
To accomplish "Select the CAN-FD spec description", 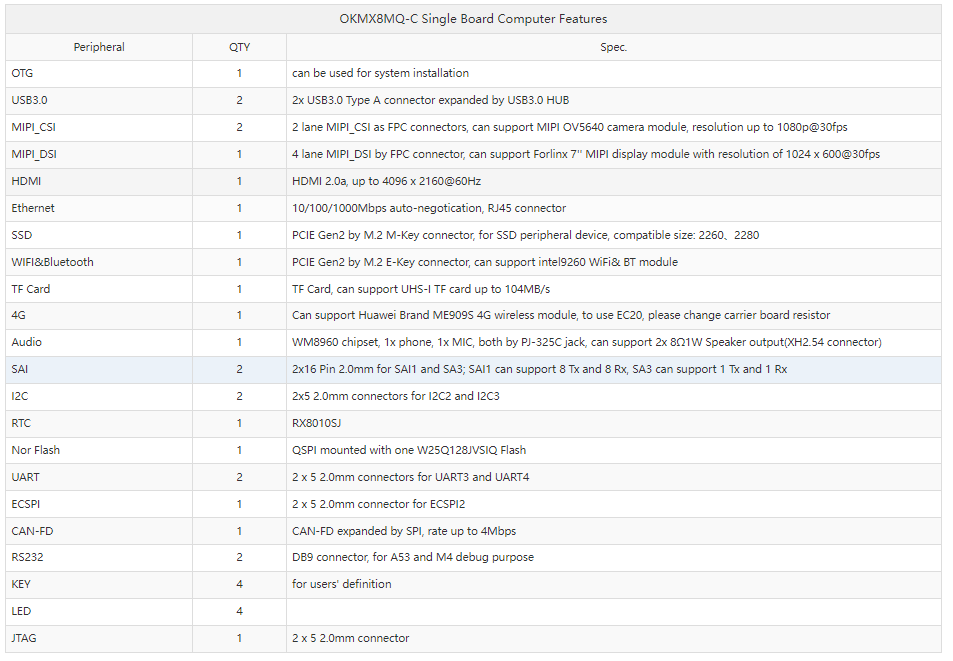I will point(404,531).
